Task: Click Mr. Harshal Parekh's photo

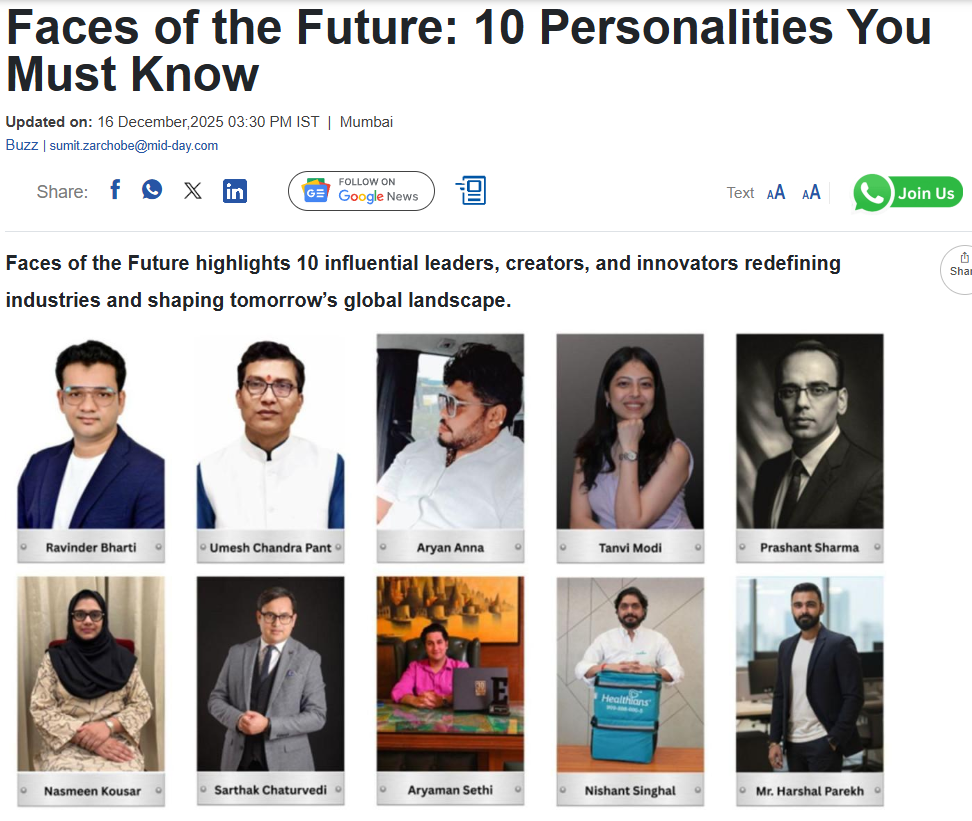Action: 810,673
